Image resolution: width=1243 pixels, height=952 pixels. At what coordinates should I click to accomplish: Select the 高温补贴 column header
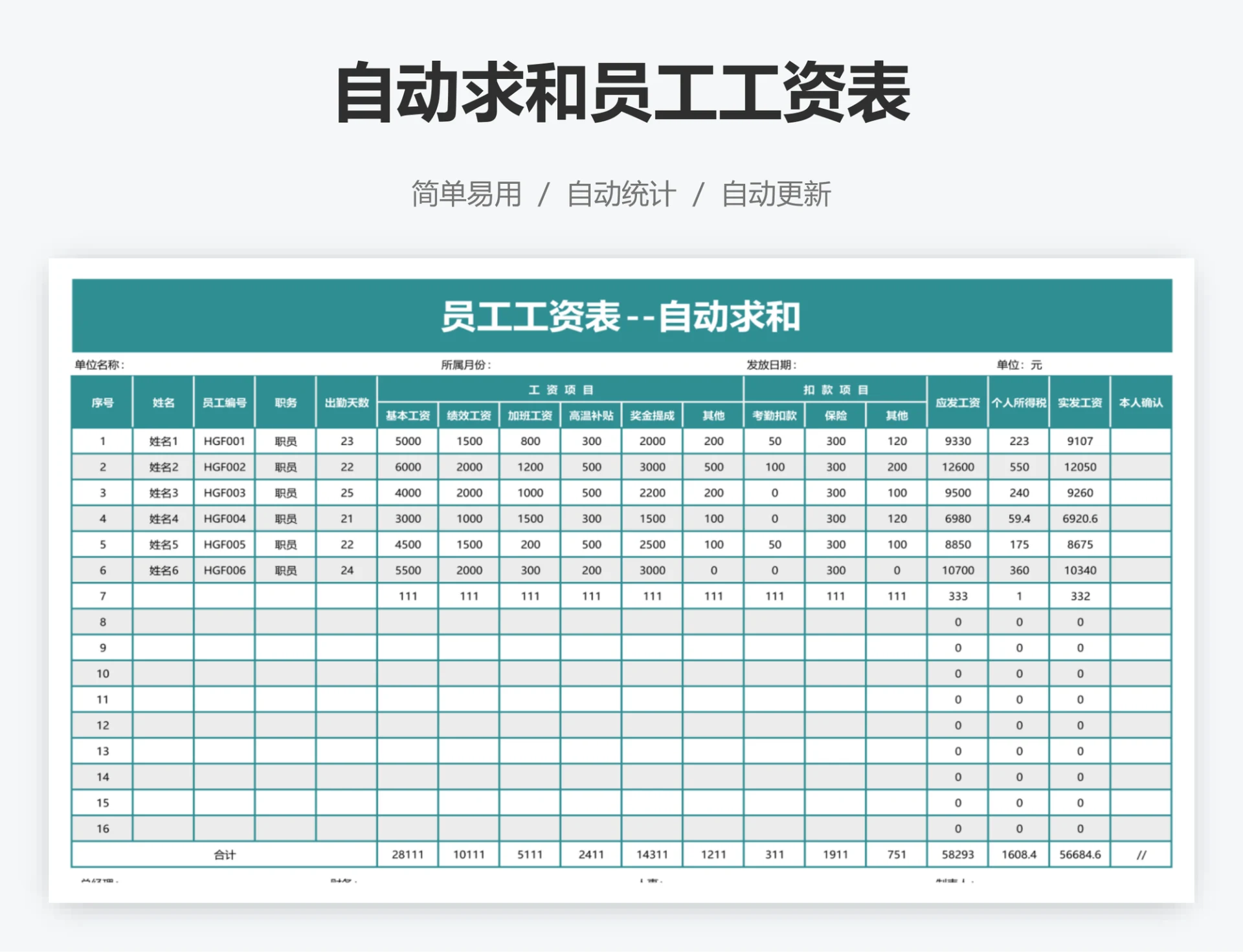click(x=590, y=416)
